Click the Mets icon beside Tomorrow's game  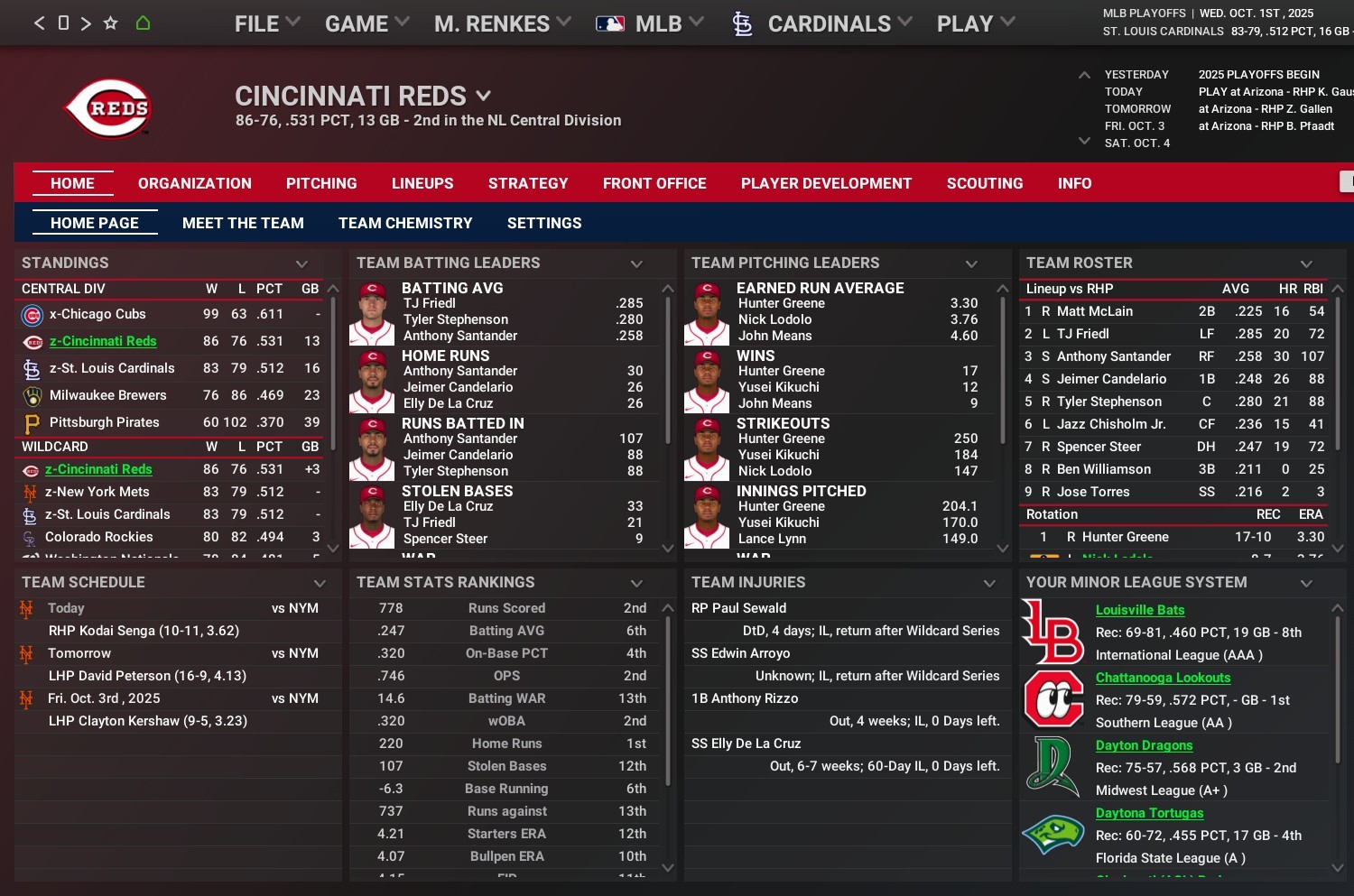(x=26, y=654)
